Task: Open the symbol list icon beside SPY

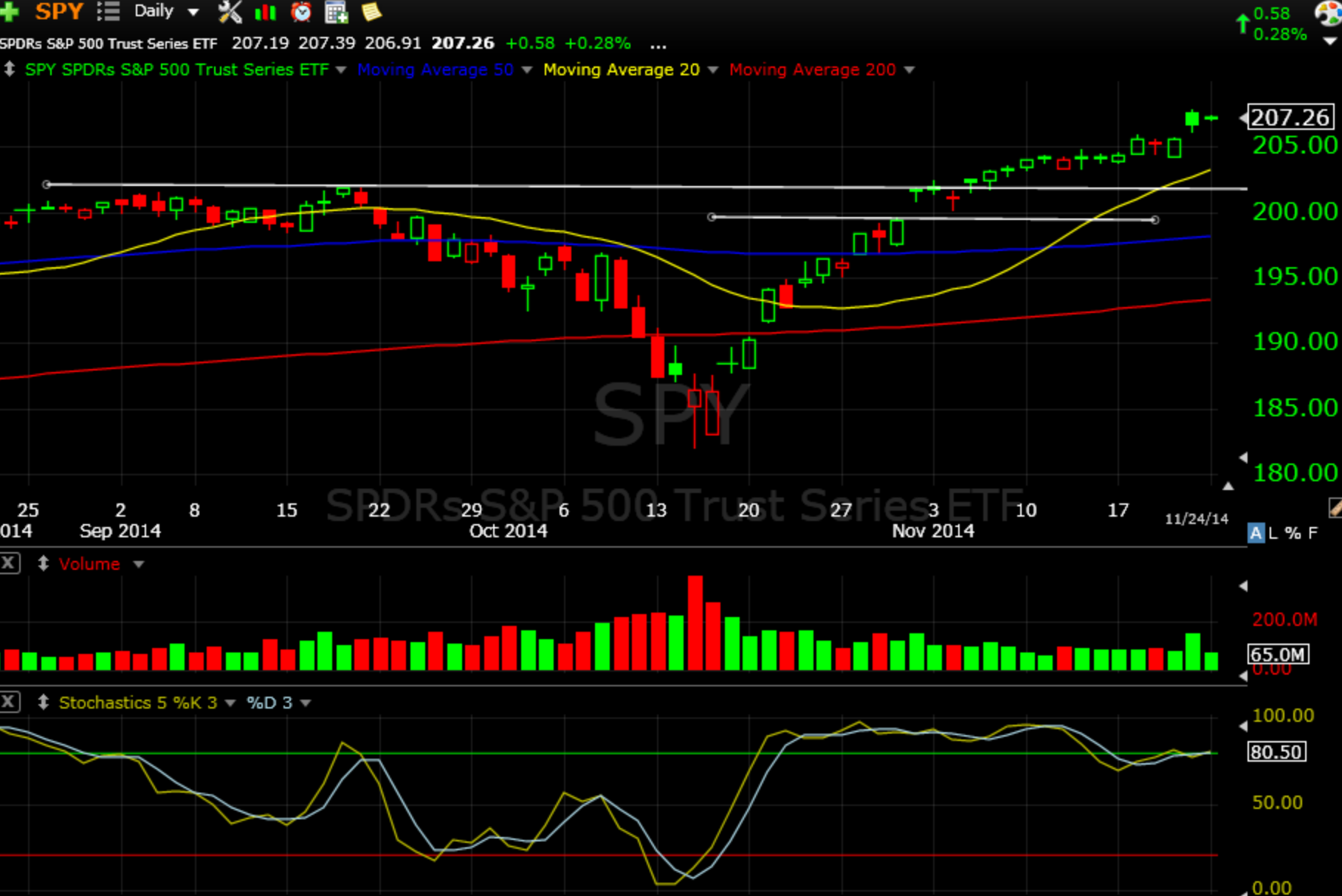Action: [x=108, y=11]
